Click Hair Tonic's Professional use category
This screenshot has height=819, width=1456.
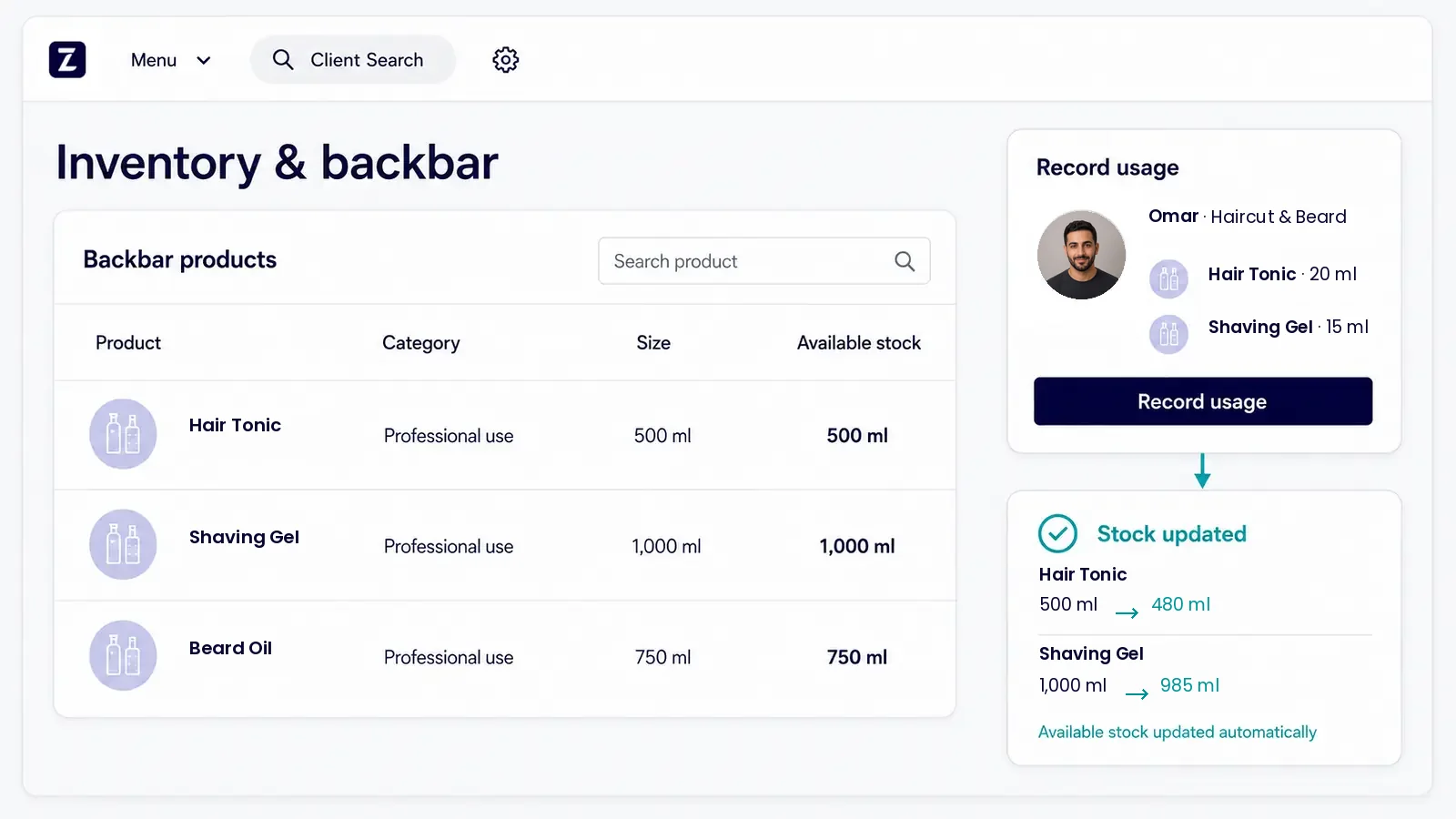[x=449, y=436]
